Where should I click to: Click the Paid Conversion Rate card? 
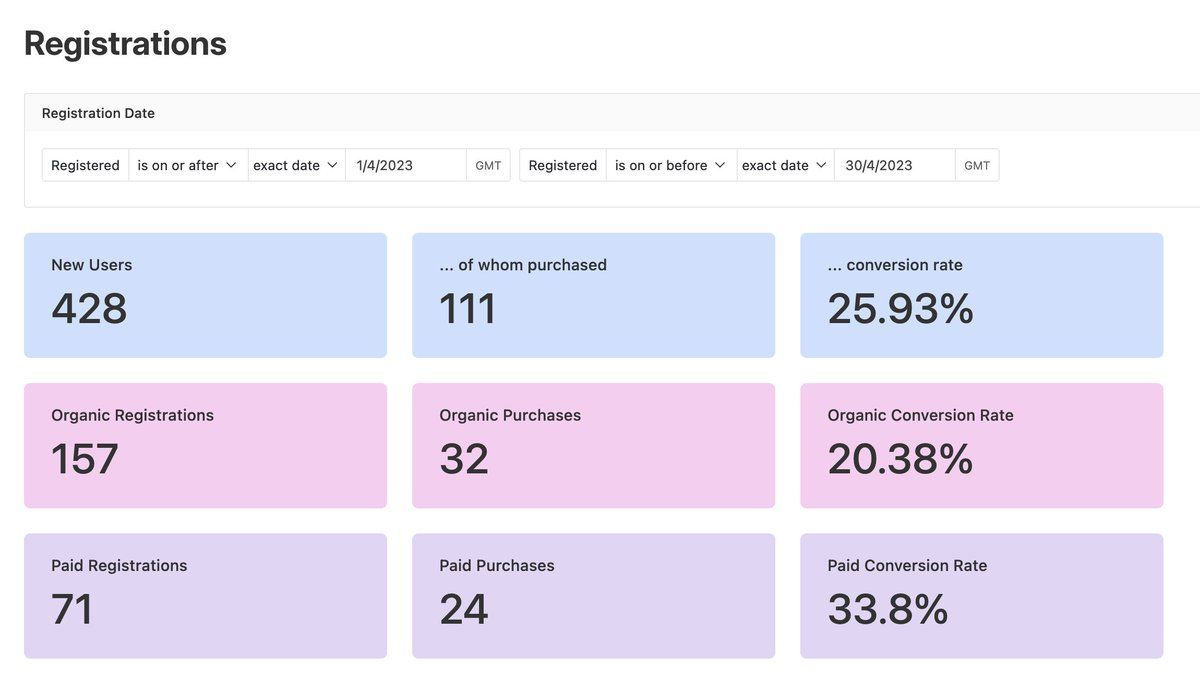981,595
